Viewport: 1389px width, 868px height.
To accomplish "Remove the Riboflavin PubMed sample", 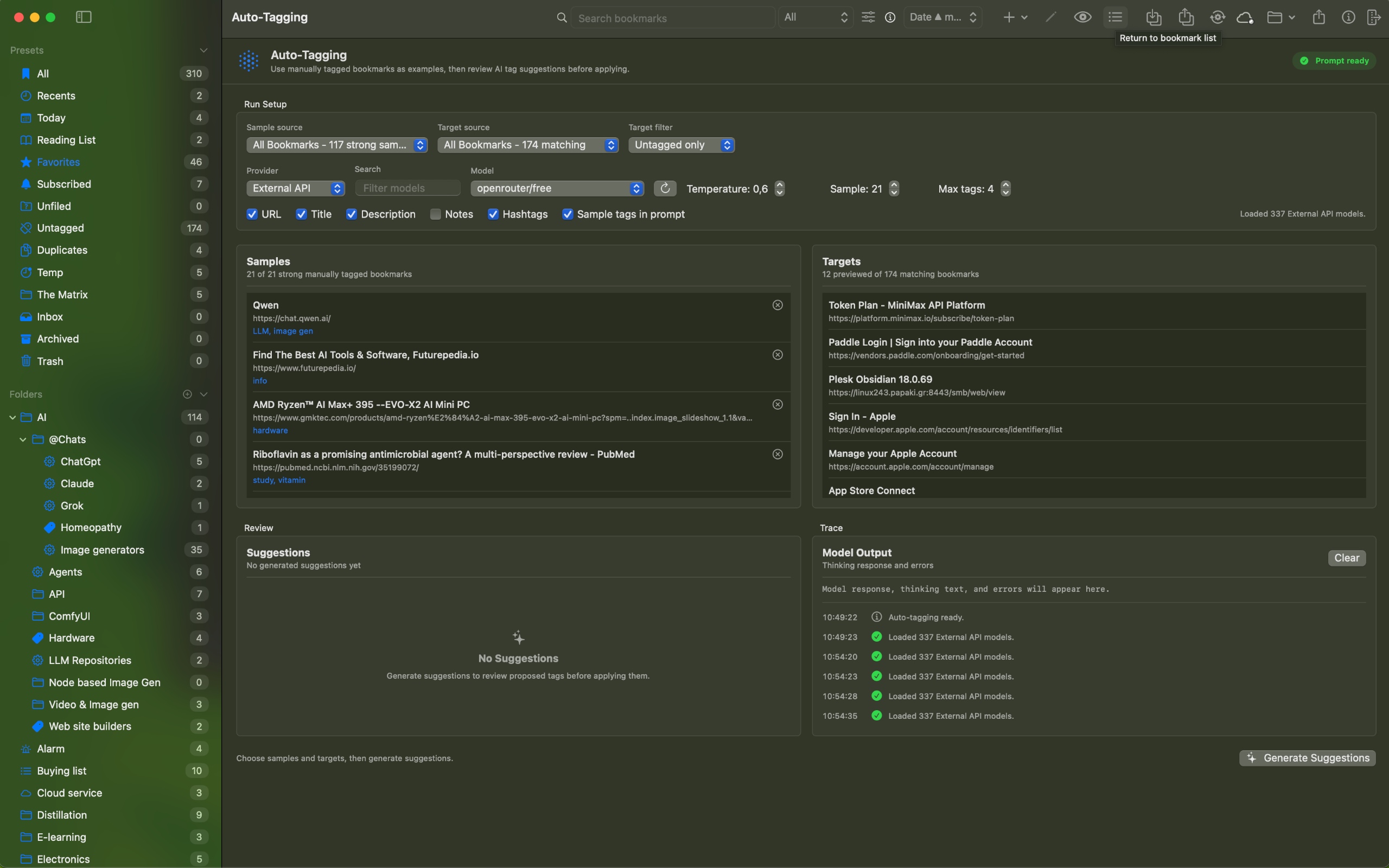I will pos(777,454).
